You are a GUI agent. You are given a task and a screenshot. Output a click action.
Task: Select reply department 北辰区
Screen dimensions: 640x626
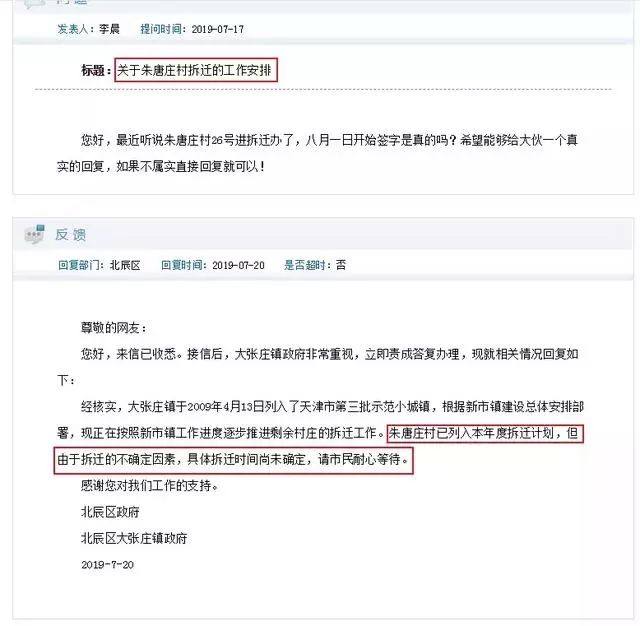(125, 265)
